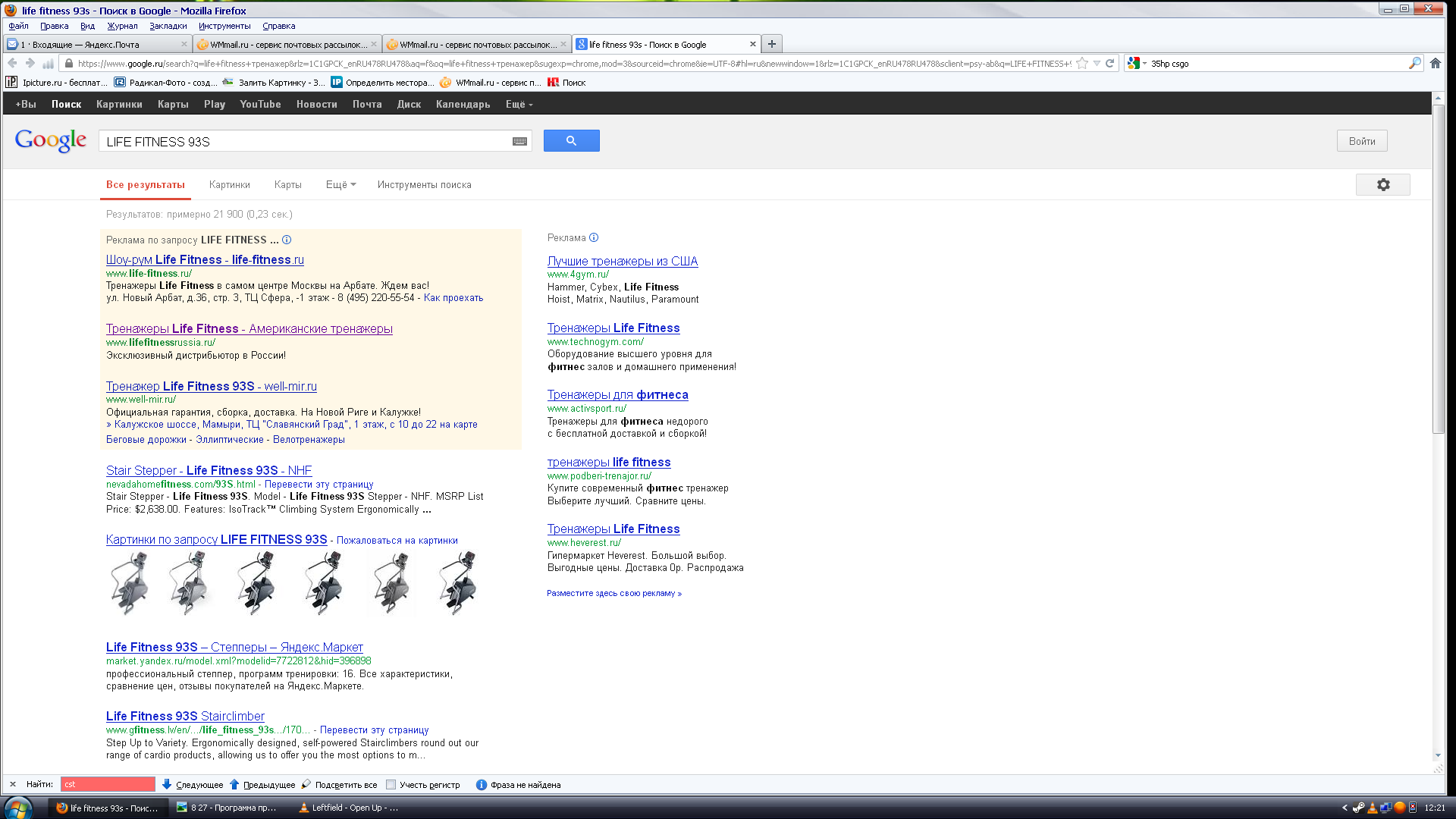Open the Закладки menu
Viewport: 1456px width, 819px height.
[x=168, y=26]
